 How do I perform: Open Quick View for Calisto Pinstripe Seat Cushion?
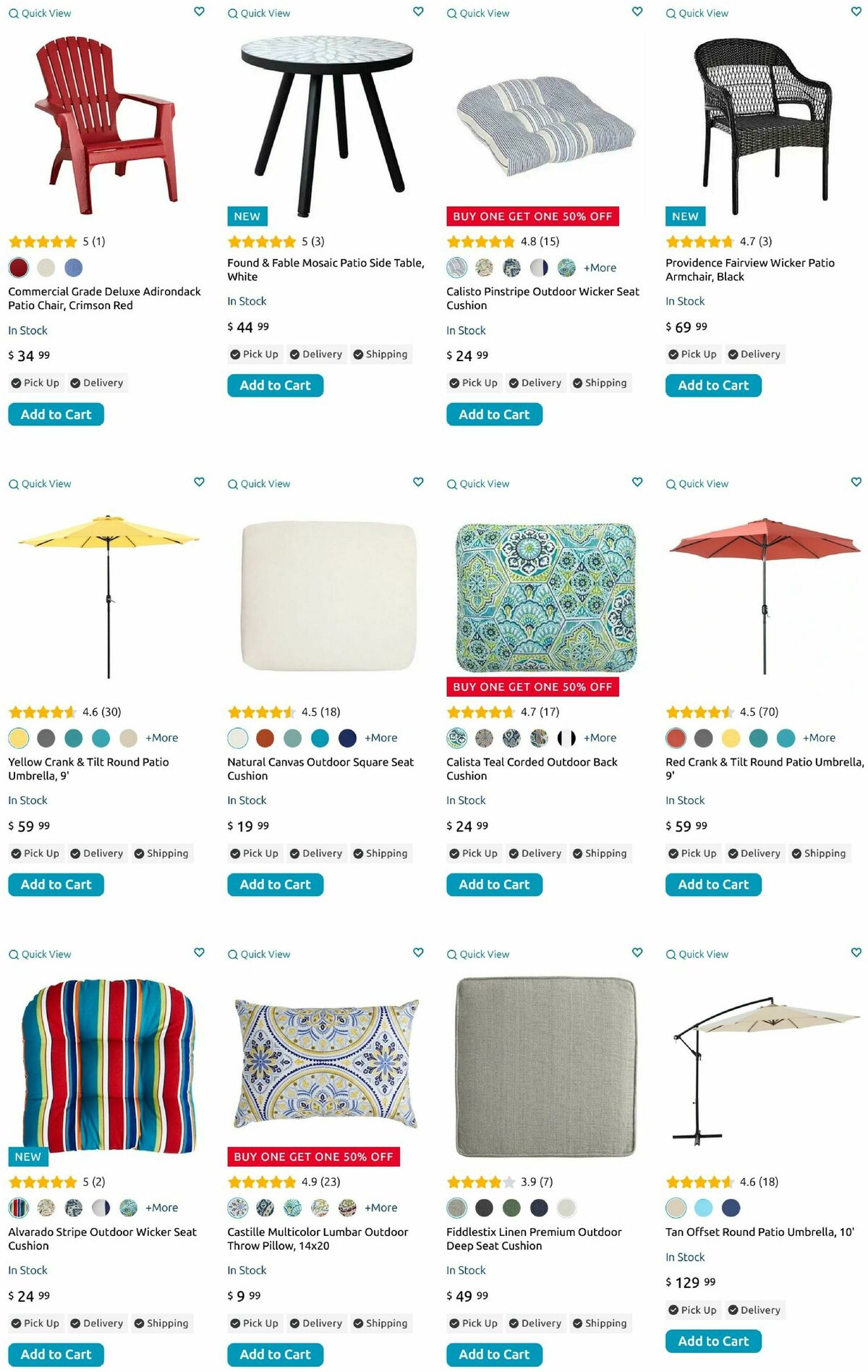coord(478,14)
